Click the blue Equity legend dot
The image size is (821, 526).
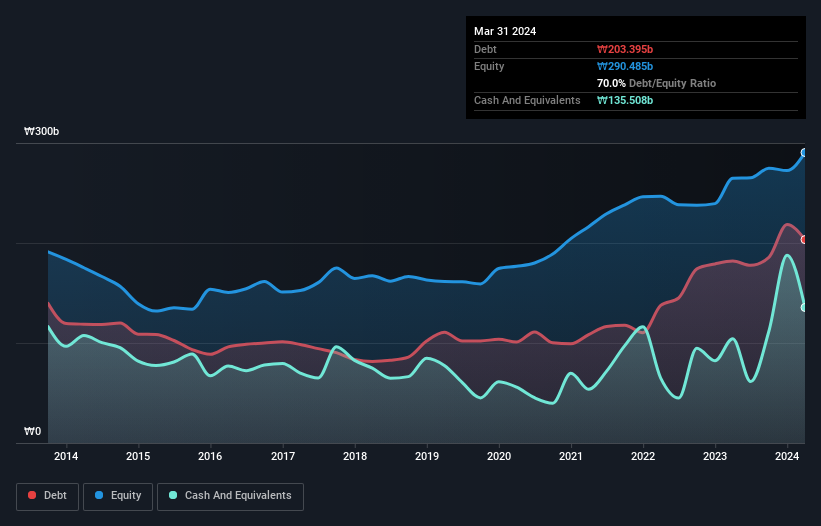coord(101,495)
